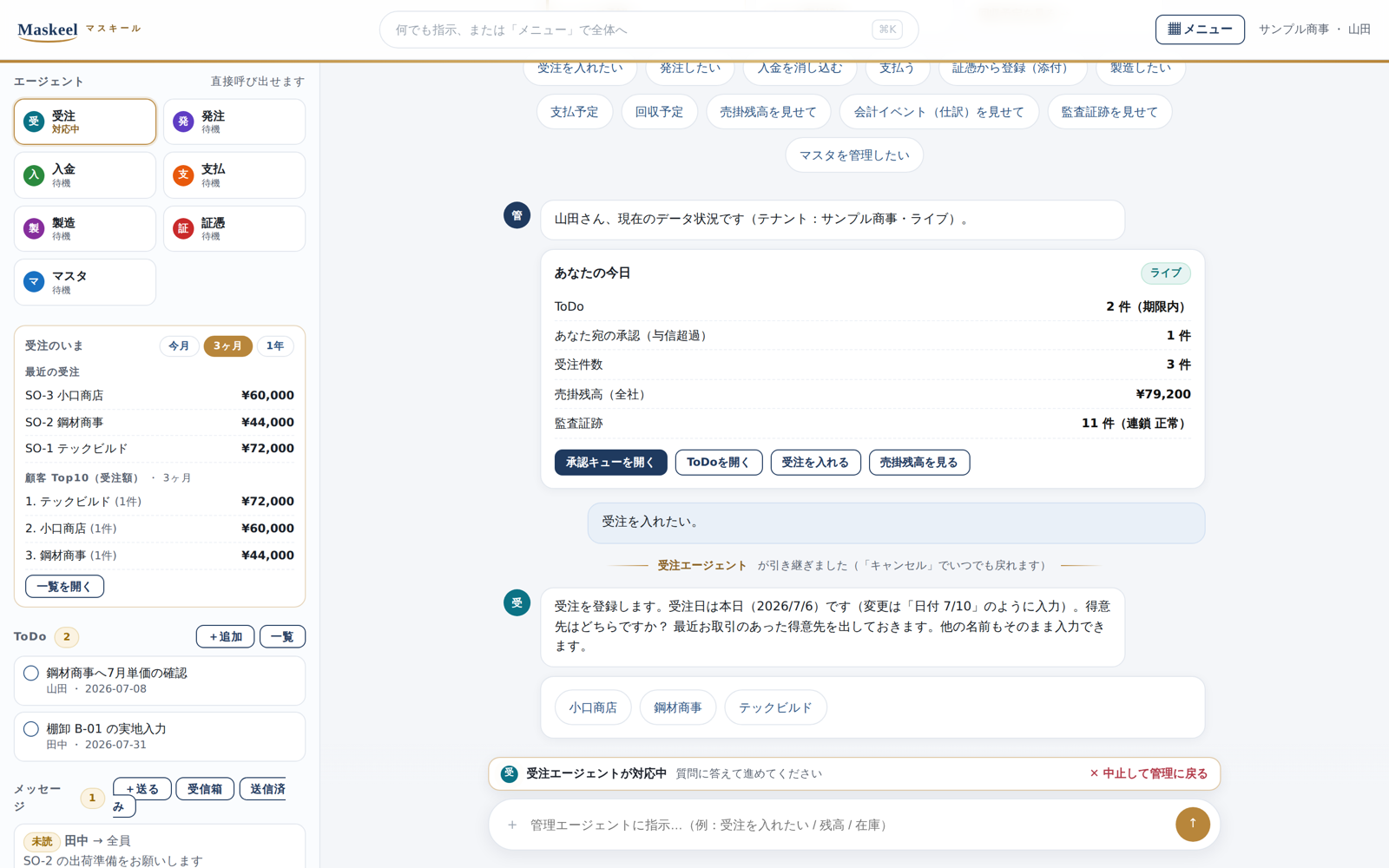Viewport: 1389px width, 868px height.
Task: Select the 受注 agent card
Action: point(85,122)
